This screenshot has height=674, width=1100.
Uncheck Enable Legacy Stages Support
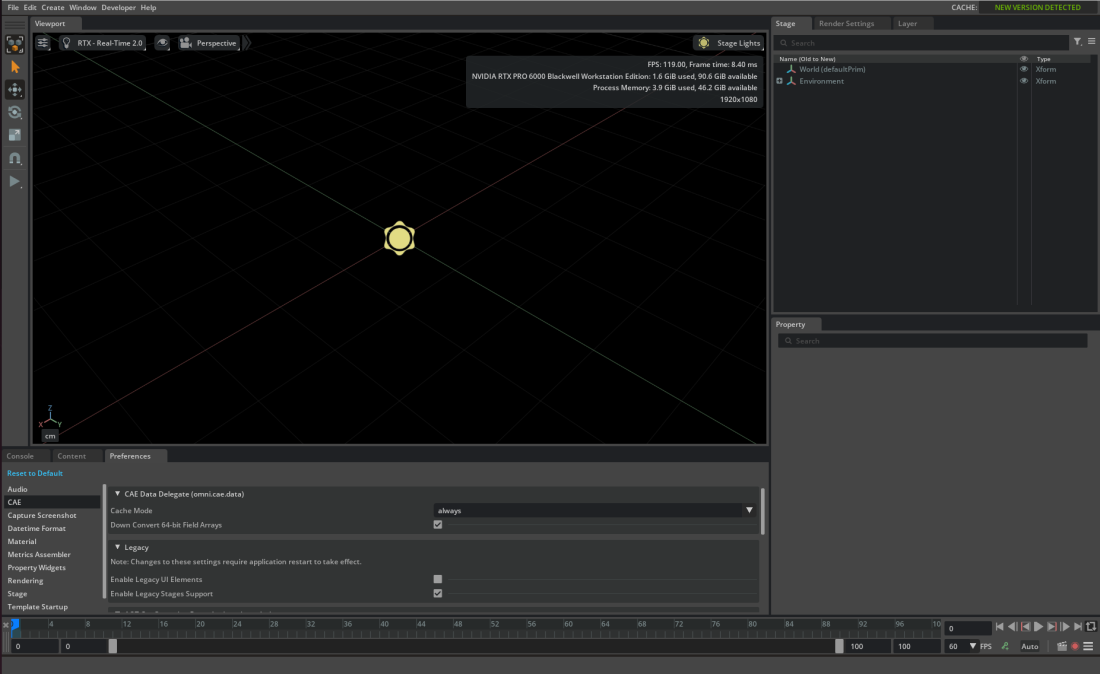(437, 593)
